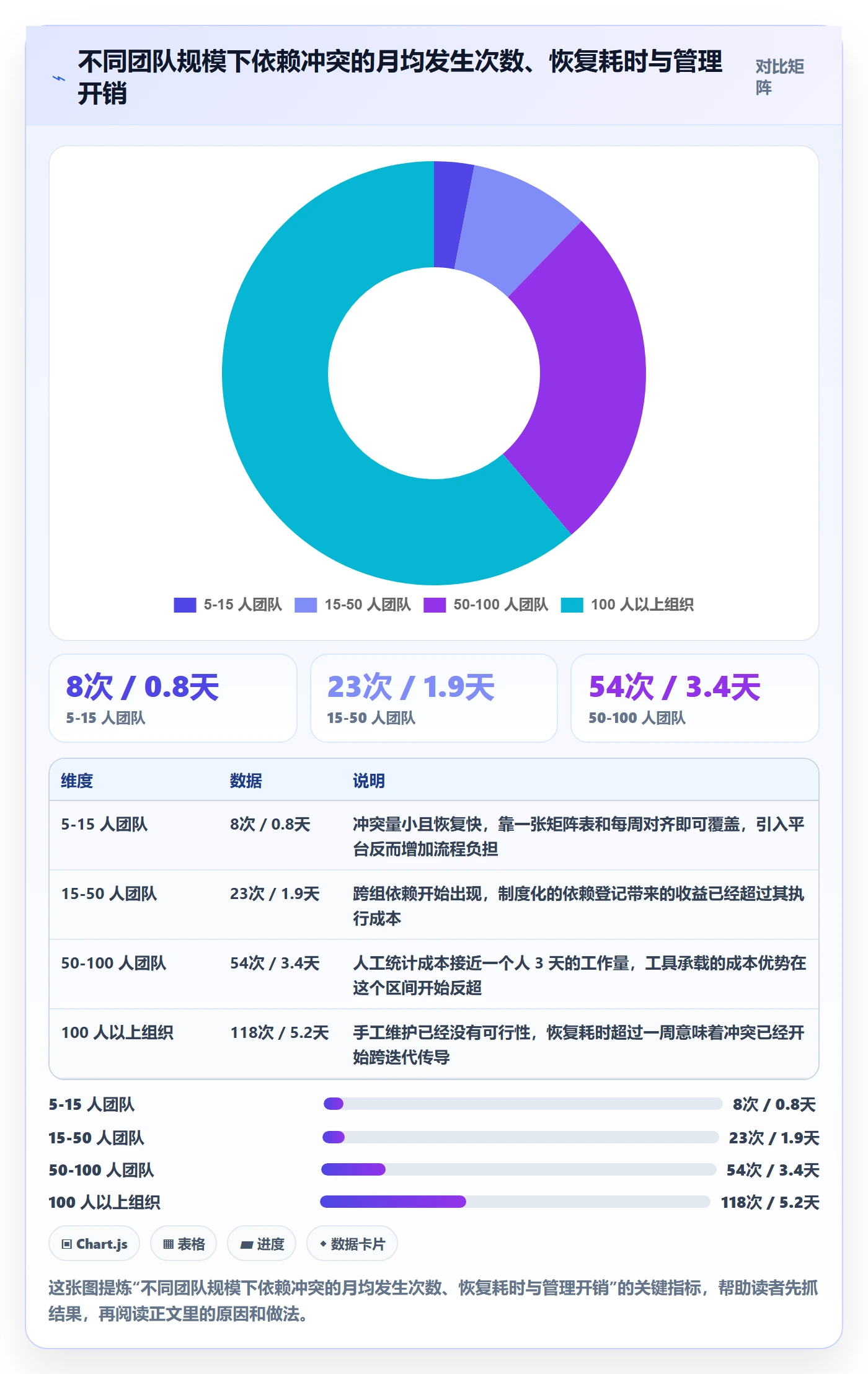This screenshot has height=1374, width=868.
Task: Select the Chart.js tag chip
Action: tap(94, 1244)
